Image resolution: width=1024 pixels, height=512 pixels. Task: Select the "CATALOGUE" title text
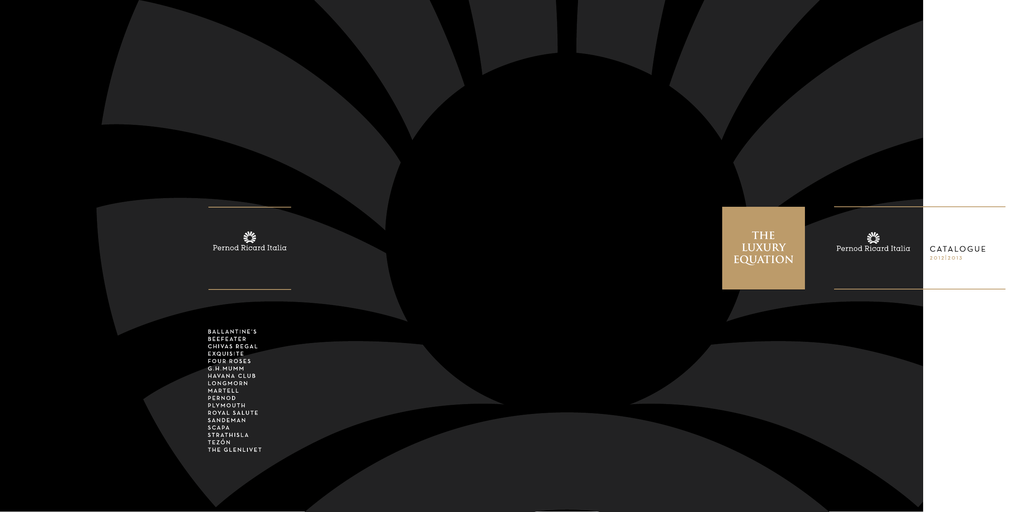click(957, 249)
